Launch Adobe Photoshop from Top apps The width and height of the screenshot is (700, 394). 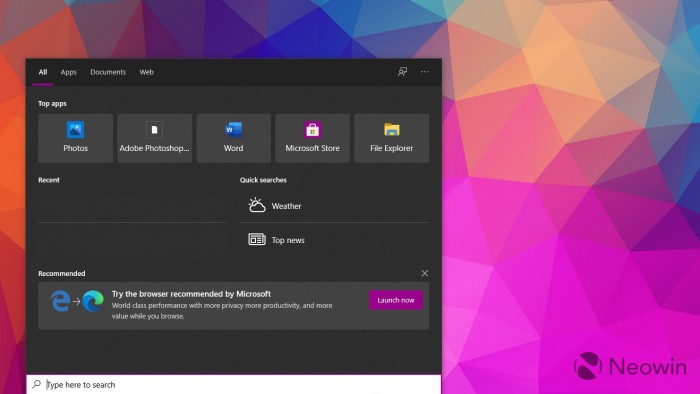coord(154,138)
